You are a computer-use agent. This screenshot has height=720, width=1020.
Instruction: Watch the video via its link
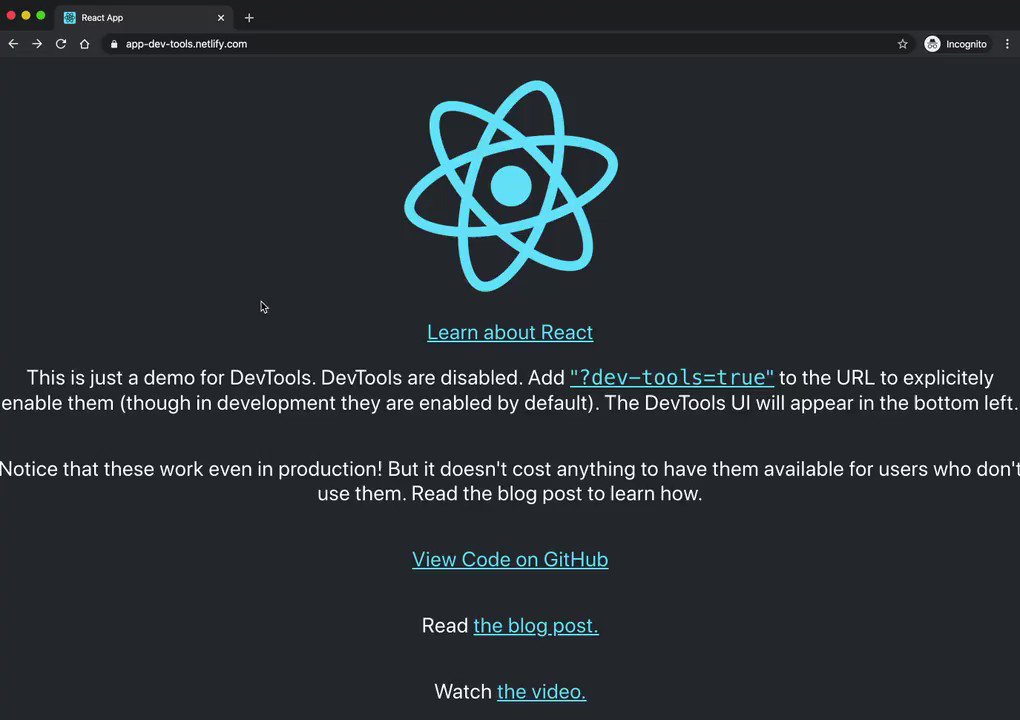(541, 691)
